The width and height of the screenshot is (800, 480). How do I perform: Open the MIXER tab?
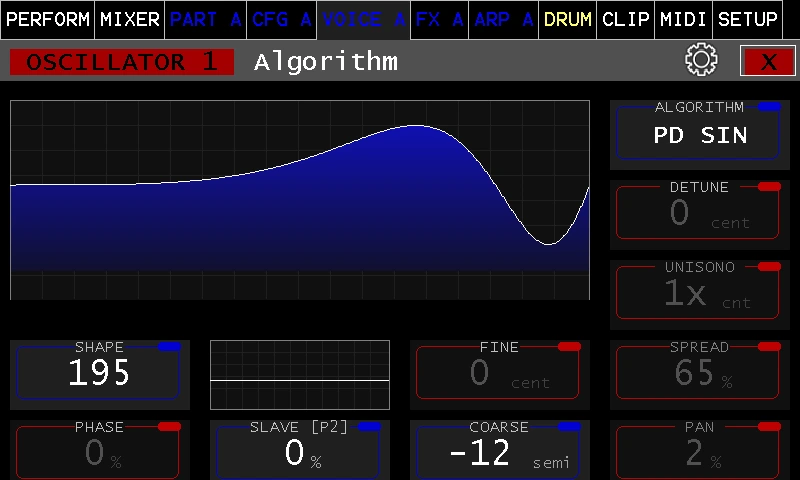pos(130,19)
